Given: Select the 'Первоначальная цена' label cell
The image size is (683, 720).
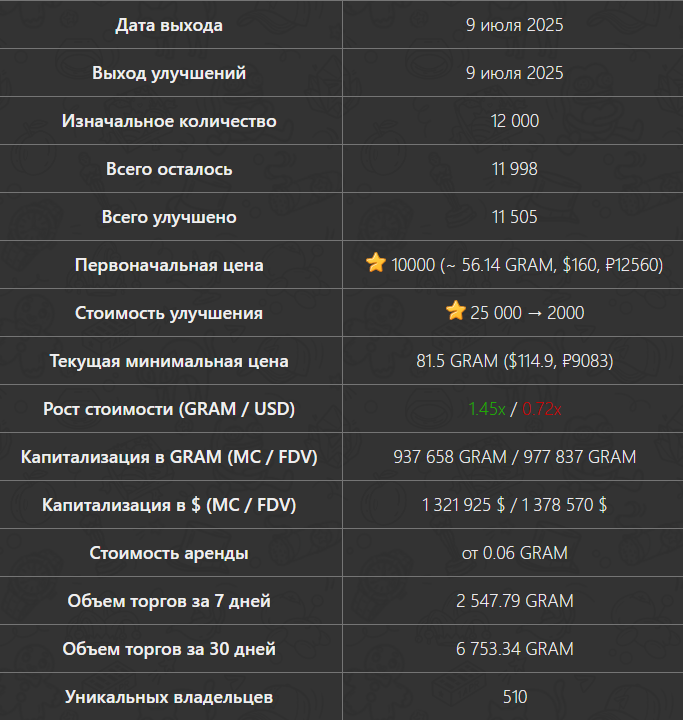Looking at the screenshot, I should point(169,265).
